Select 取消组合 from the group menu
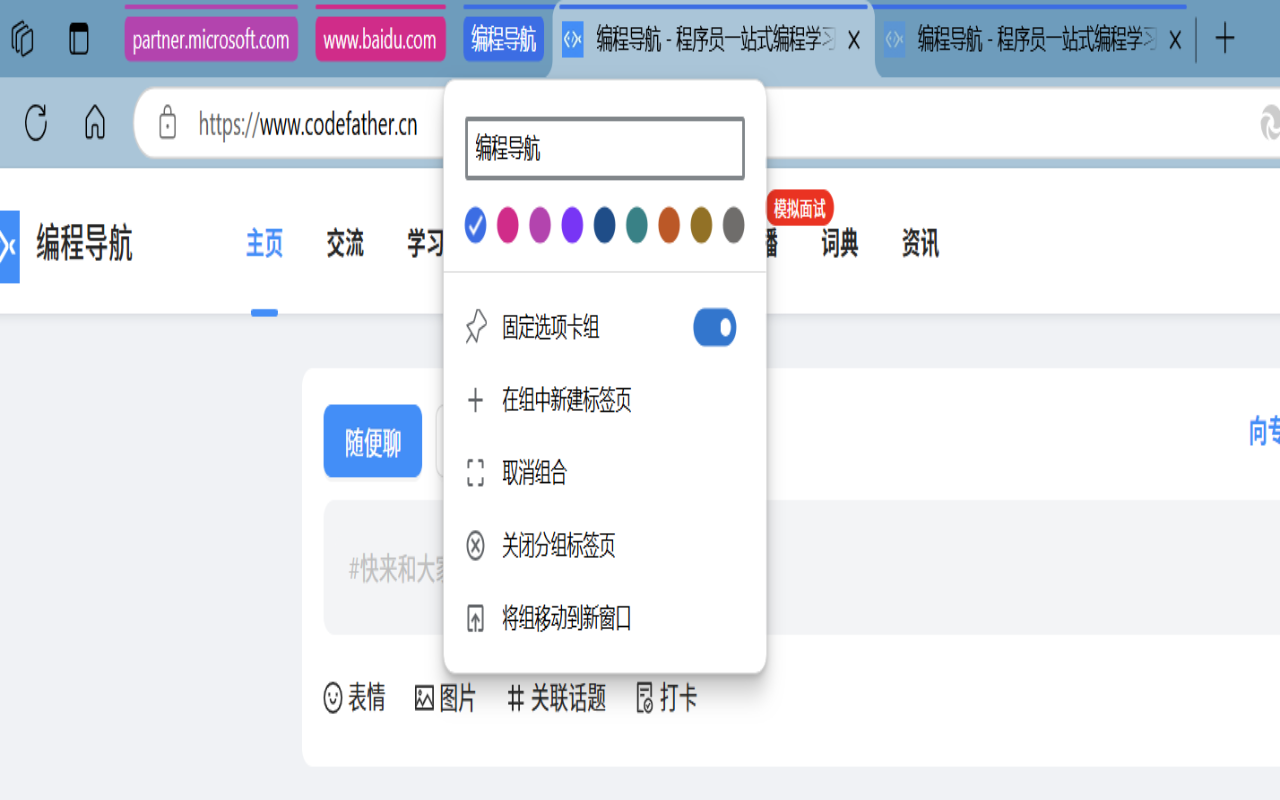This screenshot has width=1280, height=800. 534,473
